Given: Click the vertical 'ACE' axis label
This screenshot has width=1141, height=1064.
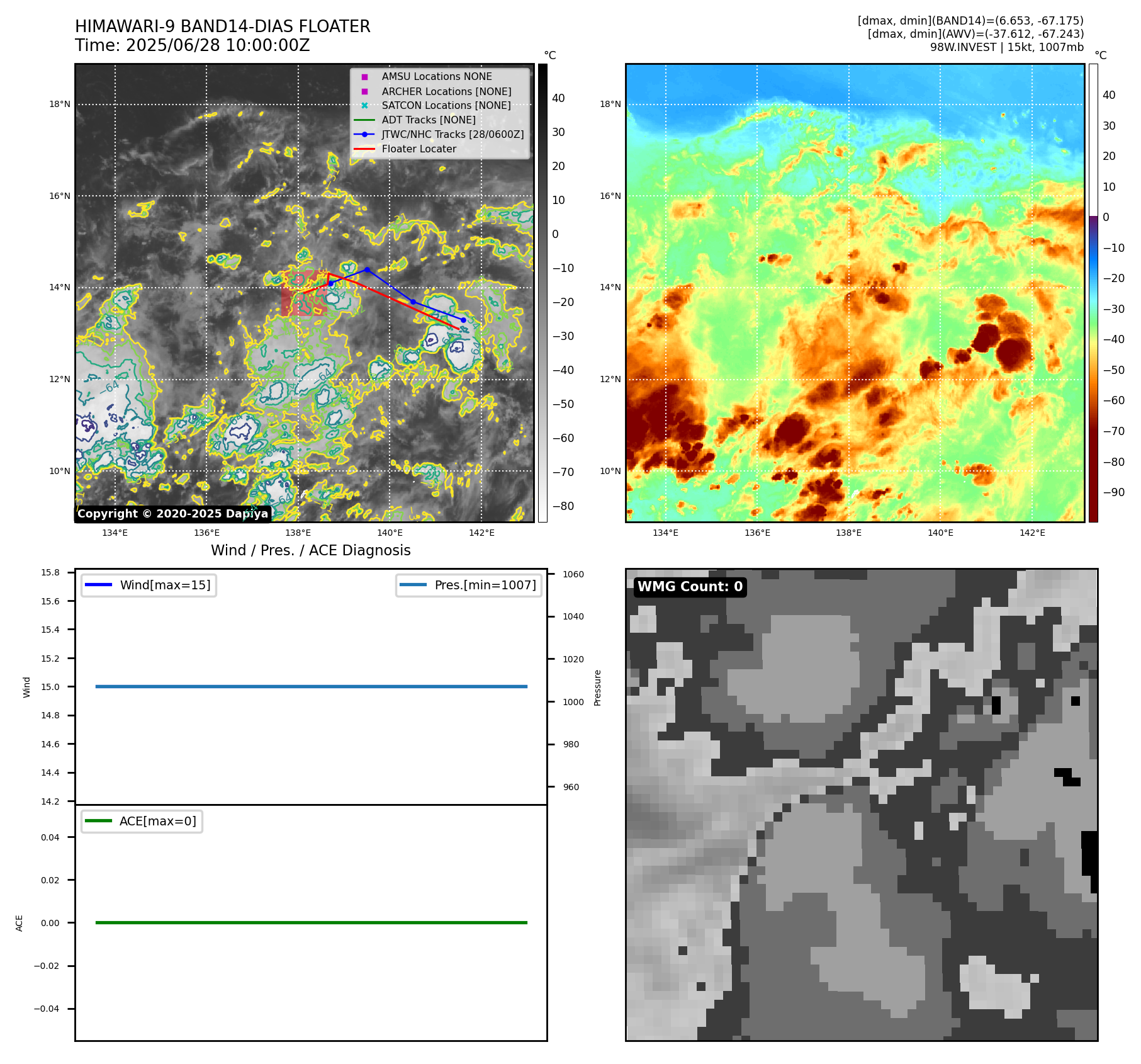Looking at the screenshot, I should [x=19, y=923].
